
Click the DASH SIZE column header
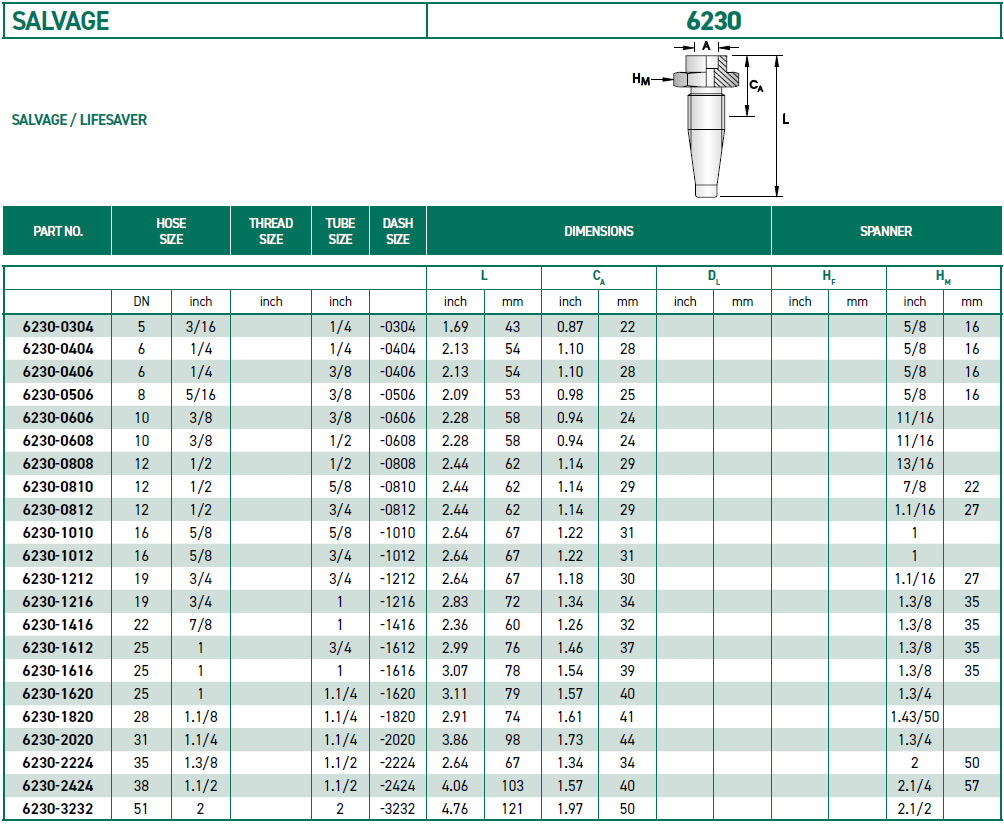coord(398,231)
